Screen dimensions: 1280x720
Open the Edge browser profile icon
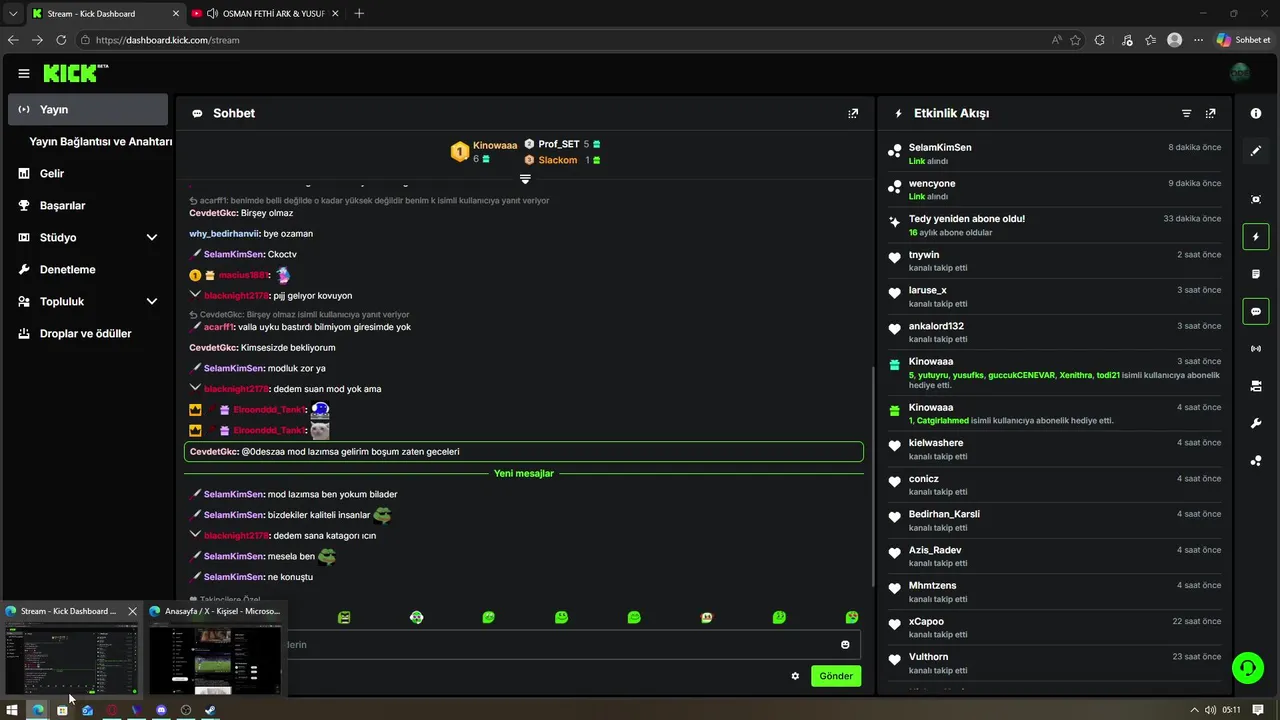pyautogui.click(x=1175, y=40)
